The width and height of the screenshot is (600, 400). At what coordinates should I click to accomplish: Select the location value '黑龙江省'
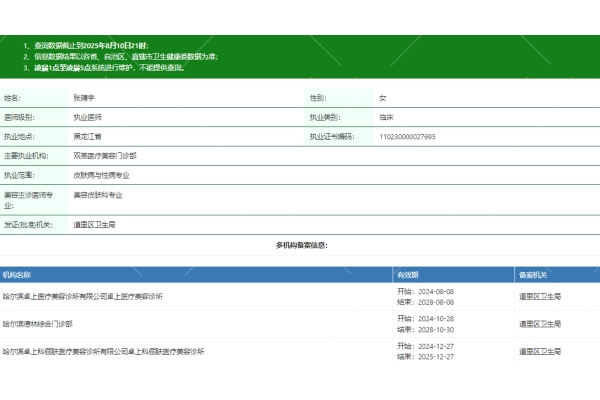tap(87, 136)
